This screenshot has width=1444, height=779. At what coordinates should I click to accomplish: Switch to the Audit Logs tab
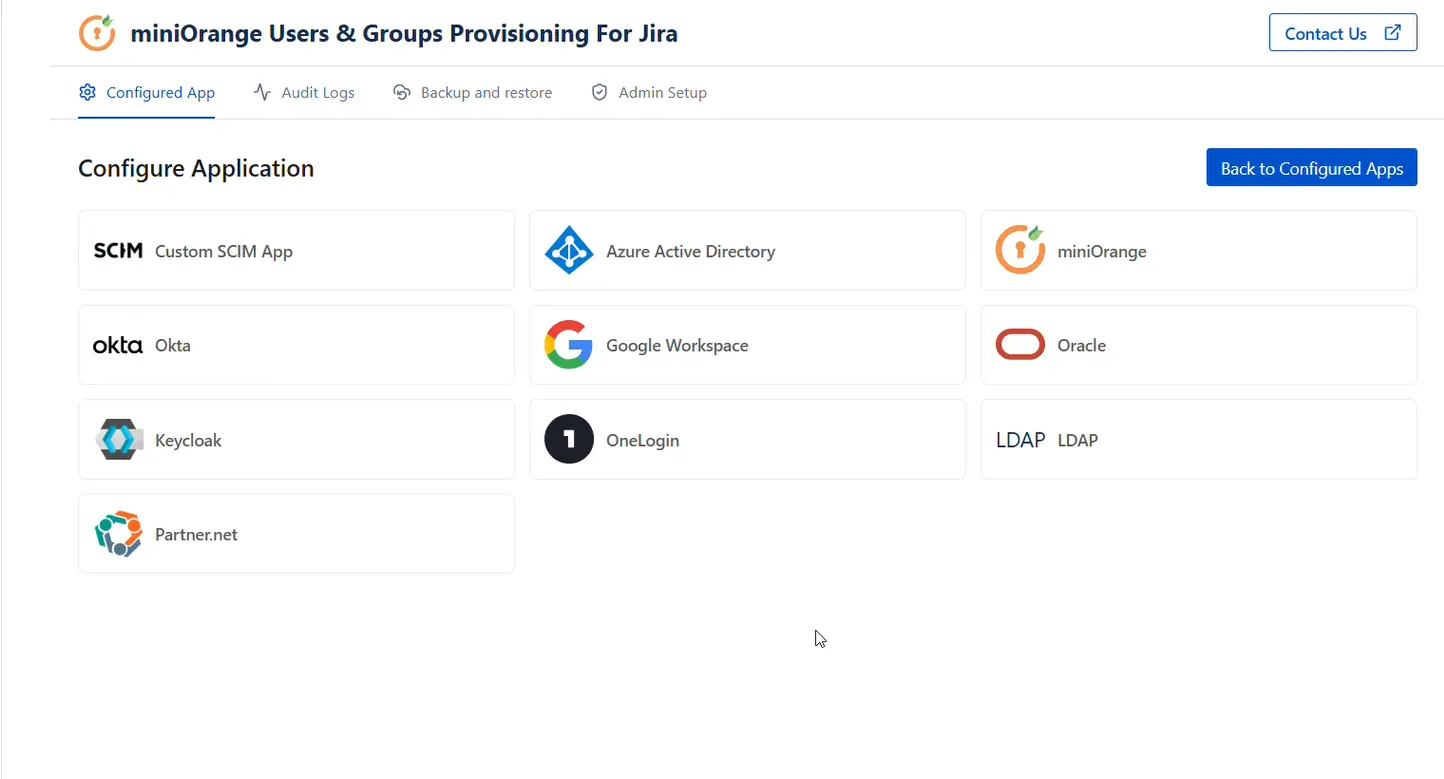tap(304, 92)
